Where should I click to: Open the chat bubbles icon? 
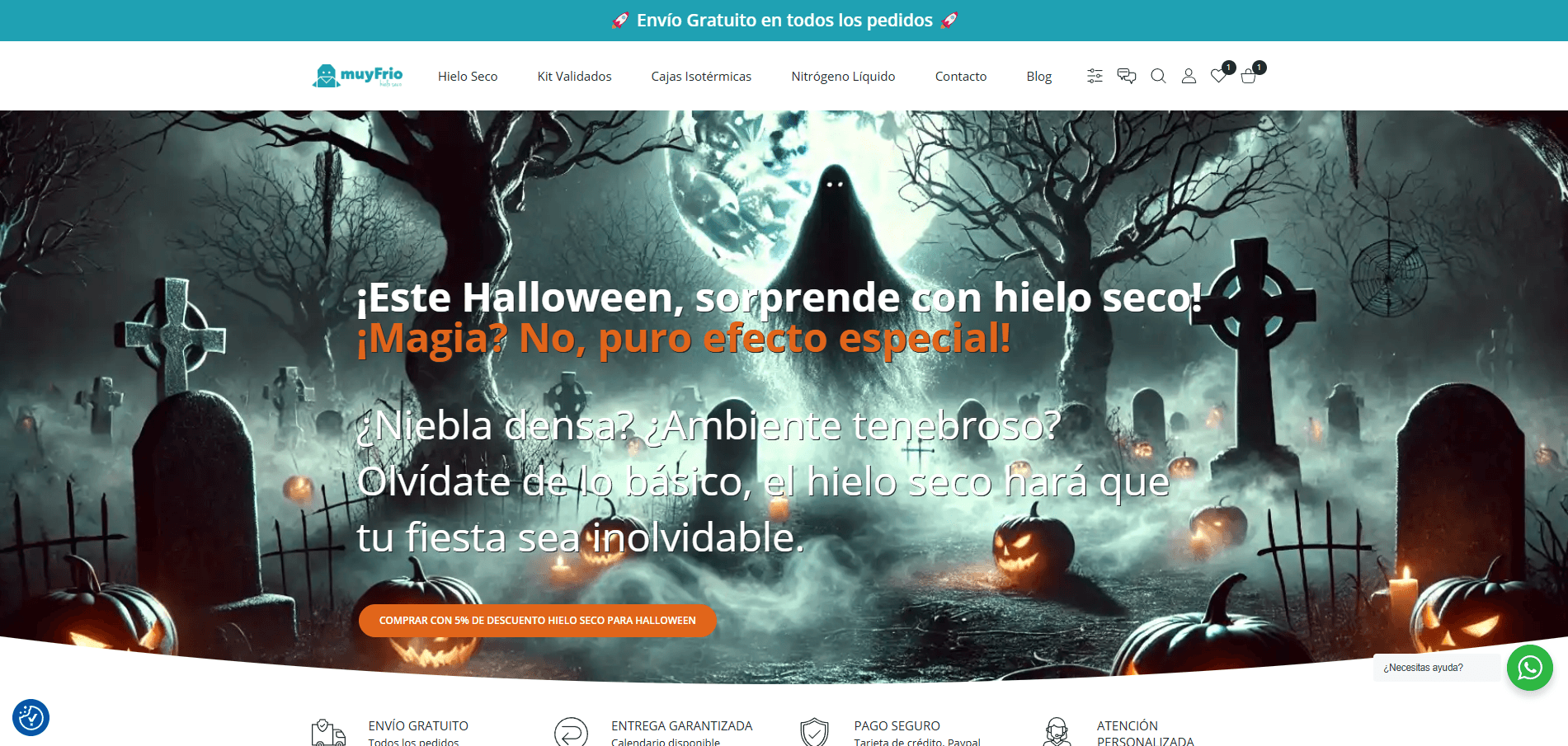[1126, 76]
